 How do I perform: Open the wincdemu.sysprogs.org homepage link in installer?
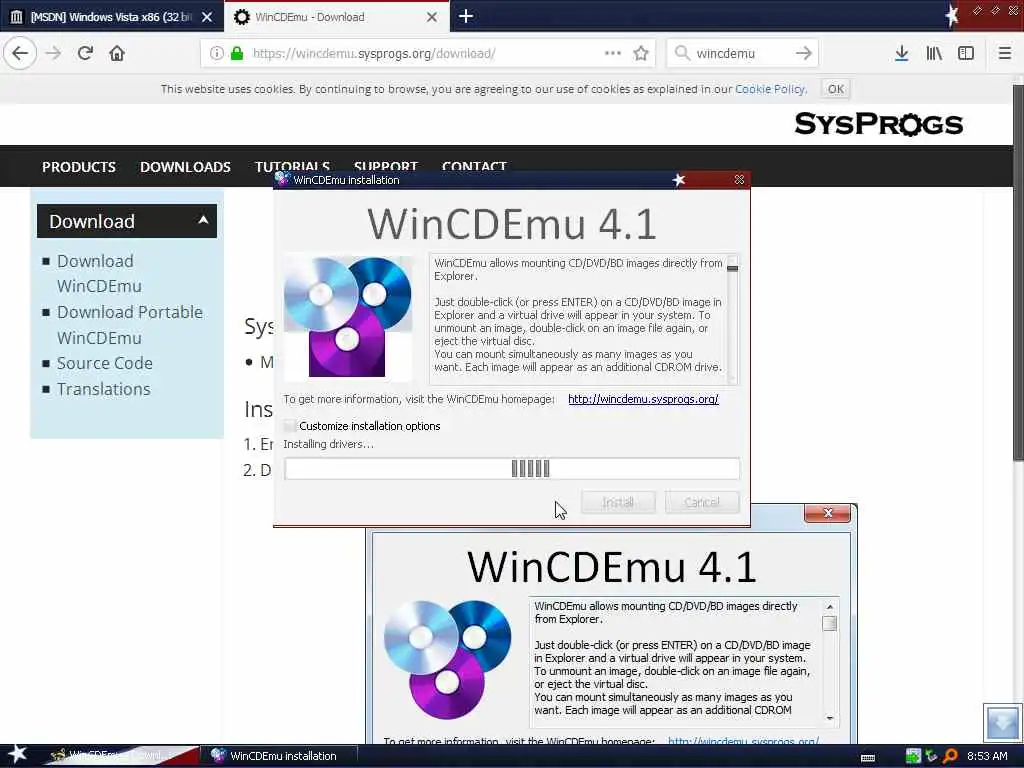[643, 399]
